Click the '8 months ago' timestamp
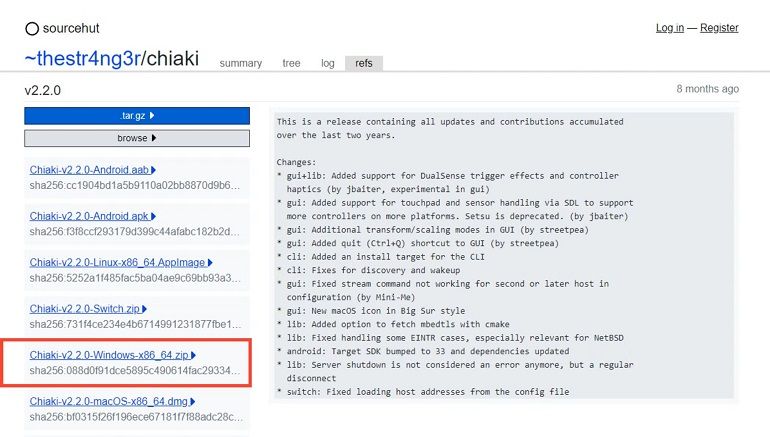Screen dimensions: 770x437 (707, 89)
